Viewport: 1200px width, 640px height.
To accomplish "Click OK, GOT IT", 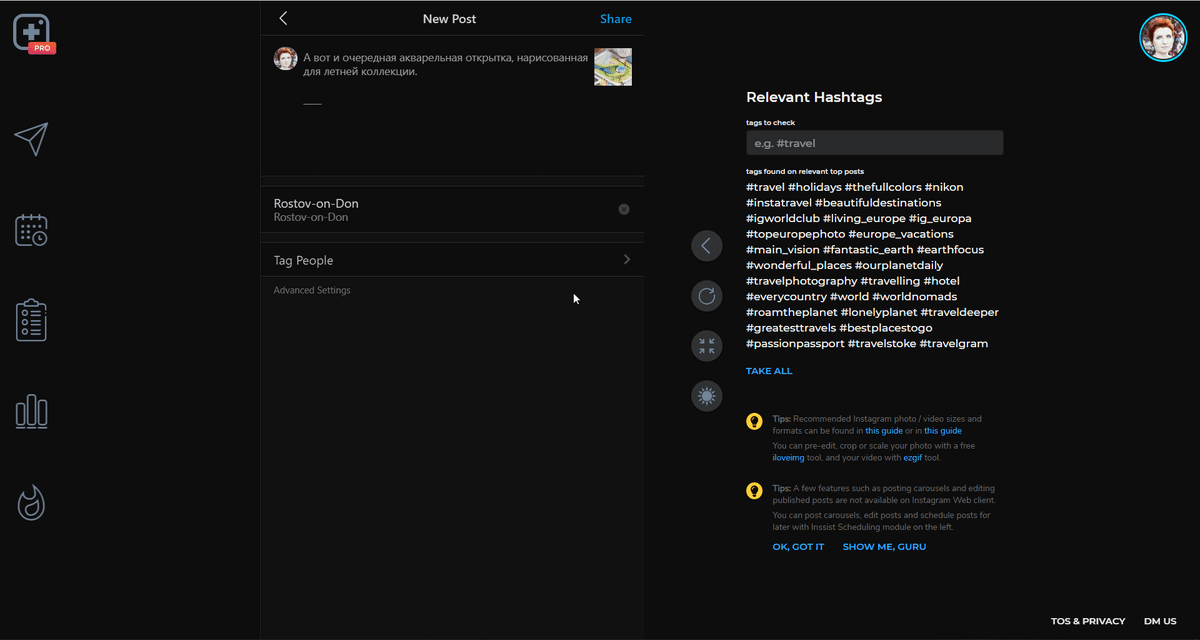I will 798,547.
